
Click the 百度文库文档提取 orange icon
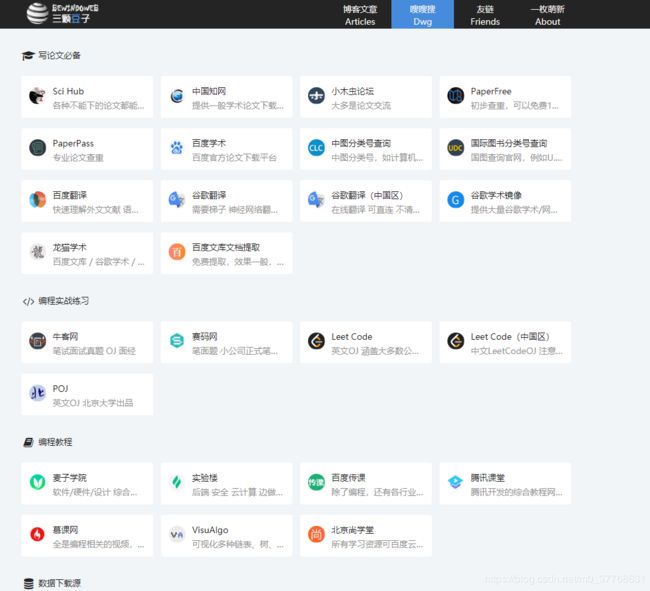pos(177,252)
